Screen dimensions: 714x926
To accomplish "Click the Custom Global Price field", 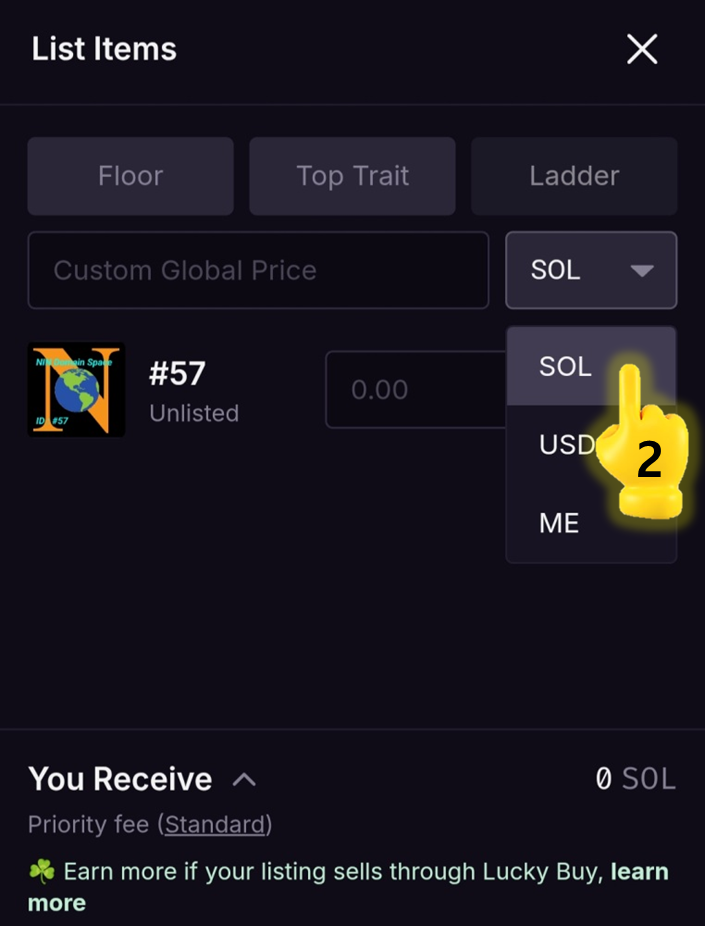I will pyautogui.click(x=258, y=270).
